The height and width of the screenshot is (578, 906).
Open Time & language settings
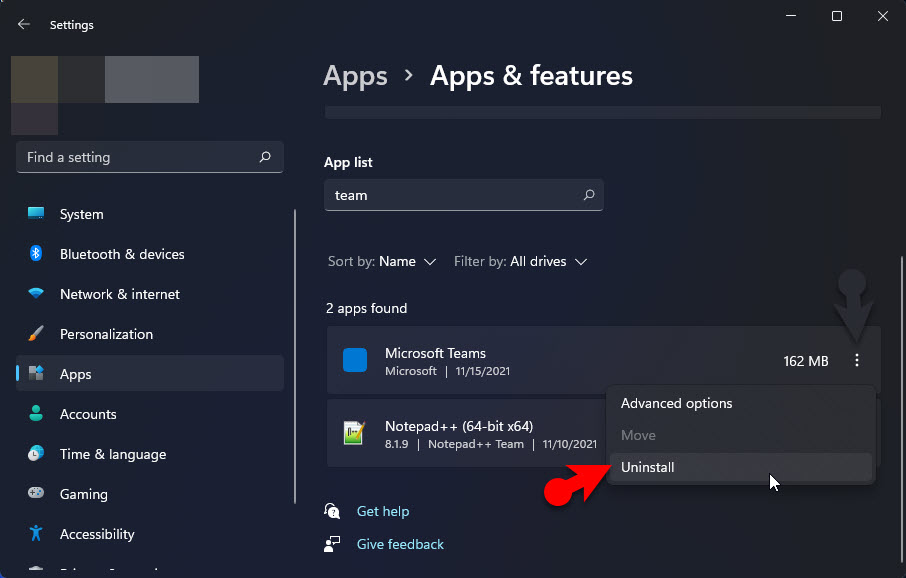(x=150, y=454)
